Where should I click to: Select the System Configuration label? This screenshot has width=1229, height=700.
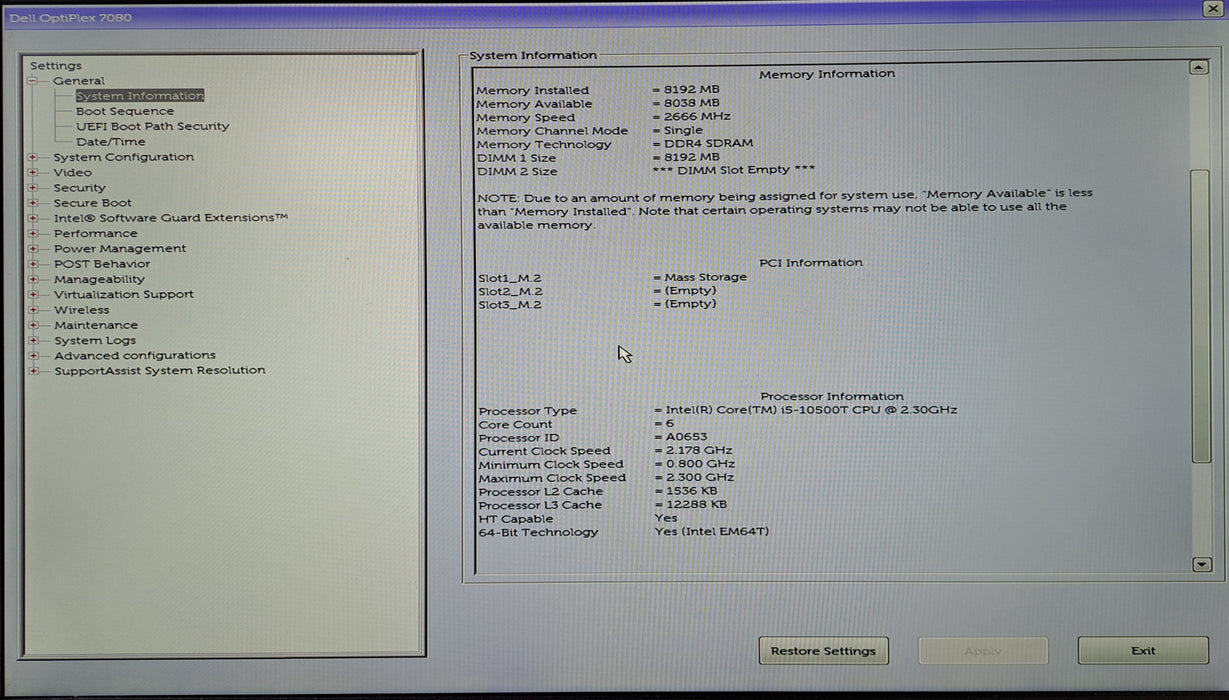[x=124, y=157]
